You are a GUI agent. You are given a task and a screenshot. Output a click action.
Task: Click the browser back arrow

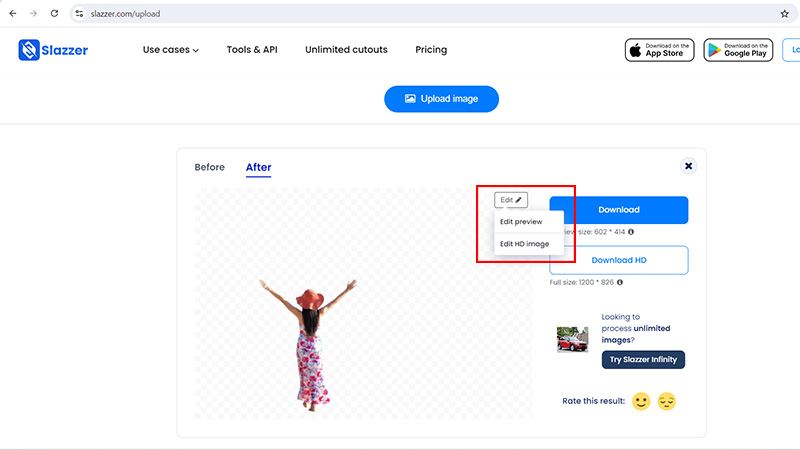[13, 14]
